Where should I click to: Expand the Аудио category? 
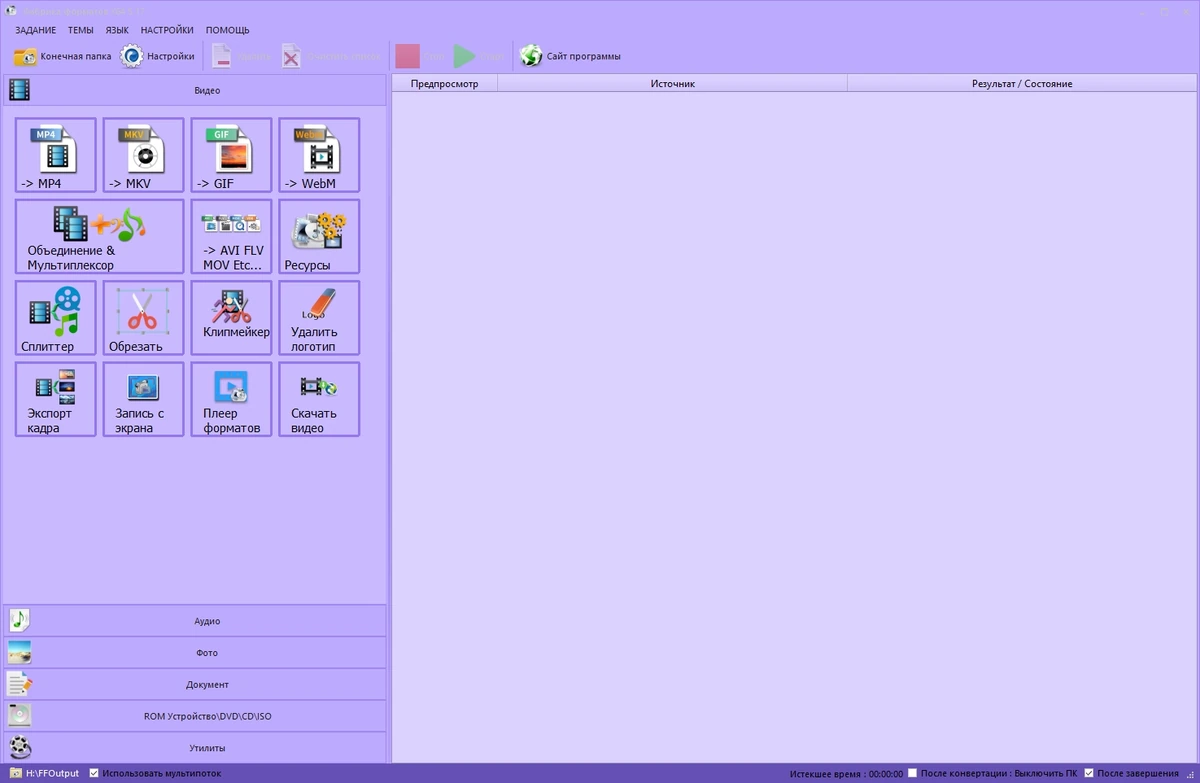pyautogui.click(x=195, y=621)
